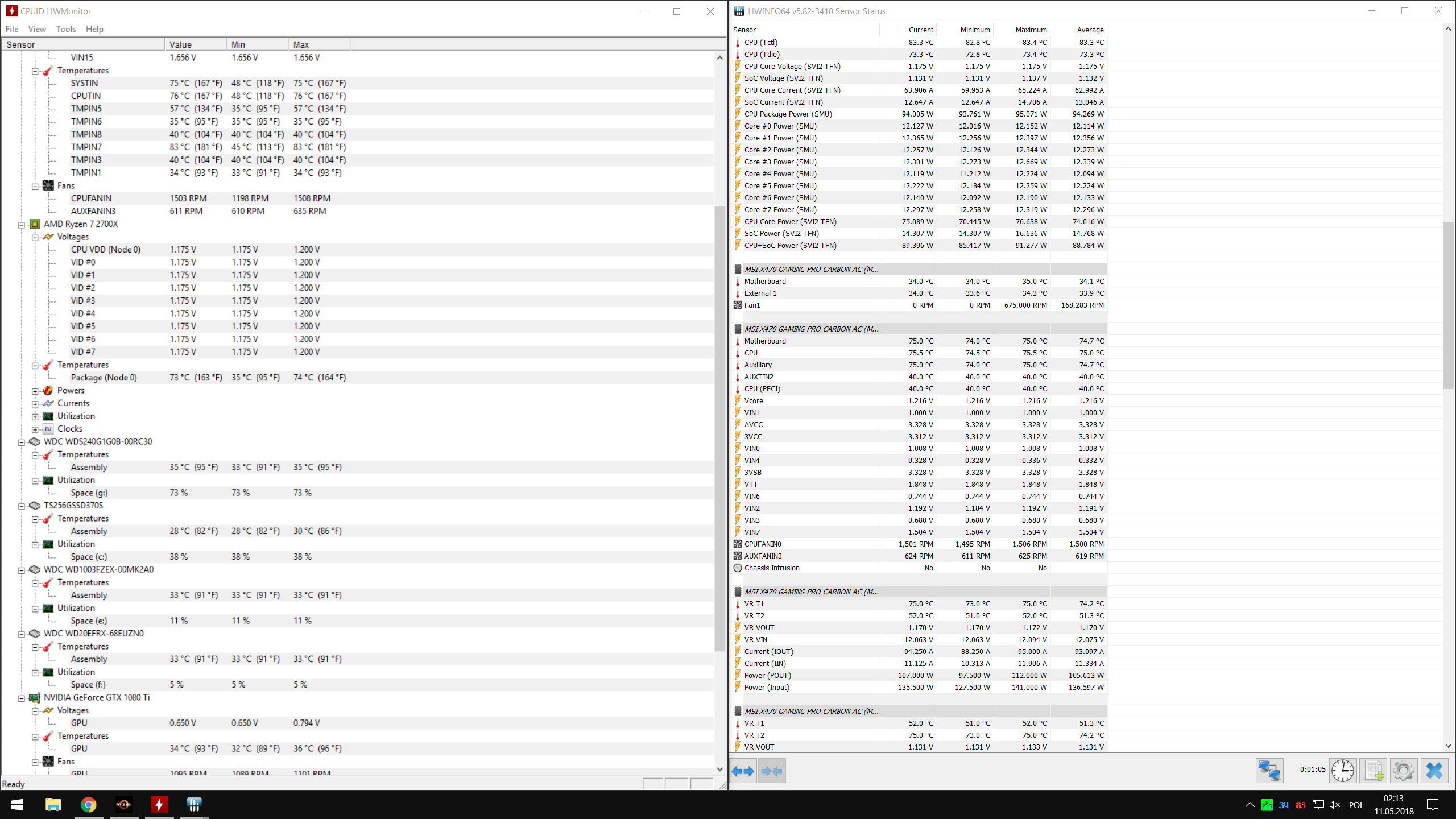
Task: Select the Power (Input) row in HWiNFO
Action: (920, 688)
